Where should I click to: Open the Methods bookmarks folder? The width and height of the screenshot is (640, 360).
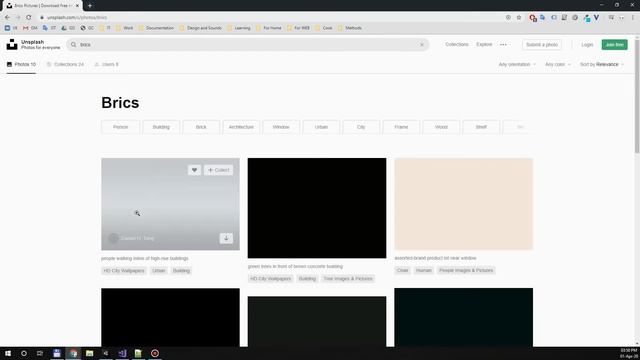[350, 28]
